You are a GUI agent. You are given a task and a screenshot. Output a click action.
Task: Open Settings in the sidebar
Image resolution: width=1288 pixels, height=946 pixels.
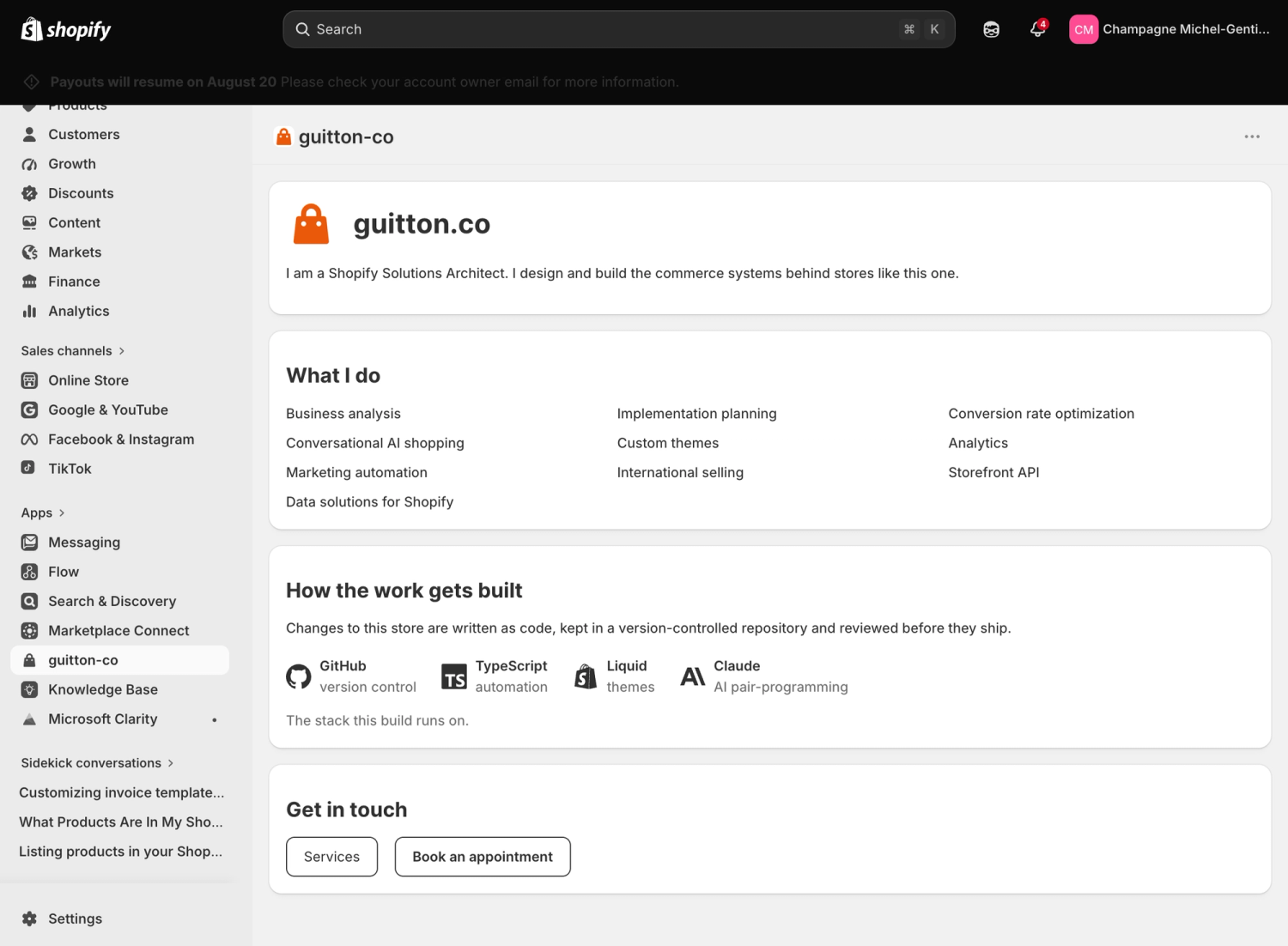pos(120,919)
